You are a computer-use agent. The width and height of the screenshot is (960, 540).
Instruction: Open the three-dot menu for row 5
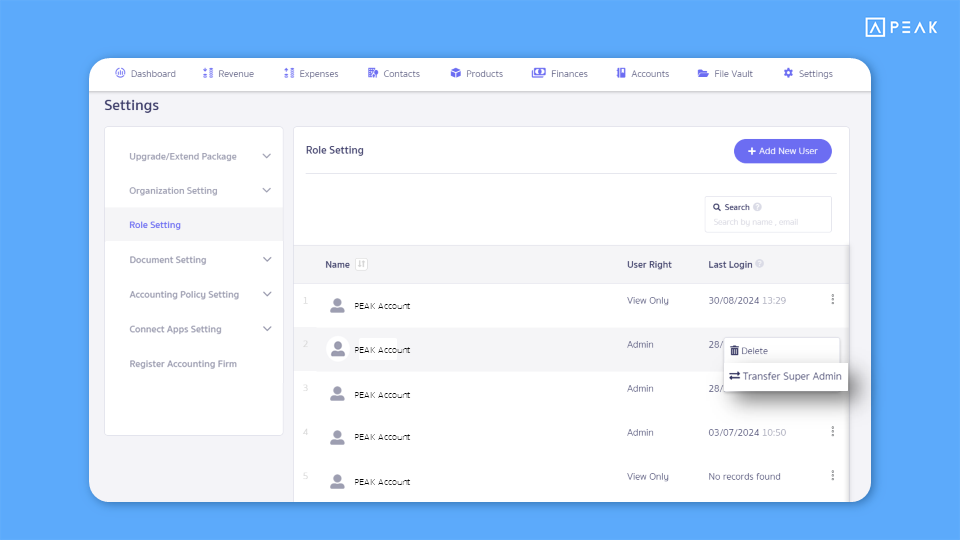833,476
